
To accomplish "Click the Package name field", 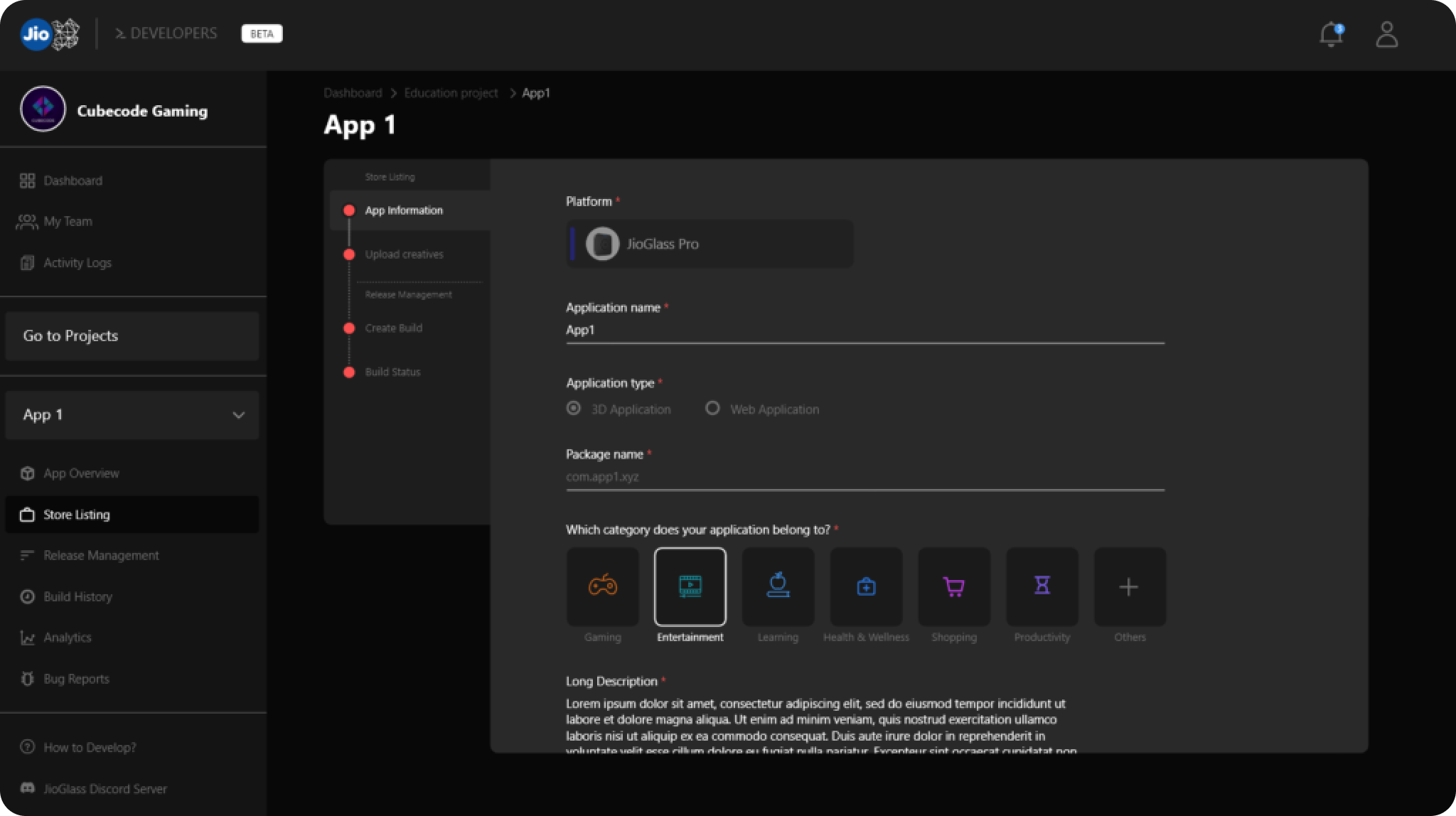I will coord(865,477).
